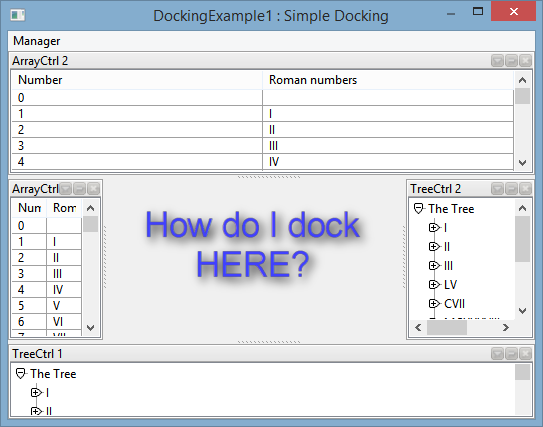Select number cell 1 in ArrayCtrl 2
Screen dimensions: 543x427
tap(137, 114)
